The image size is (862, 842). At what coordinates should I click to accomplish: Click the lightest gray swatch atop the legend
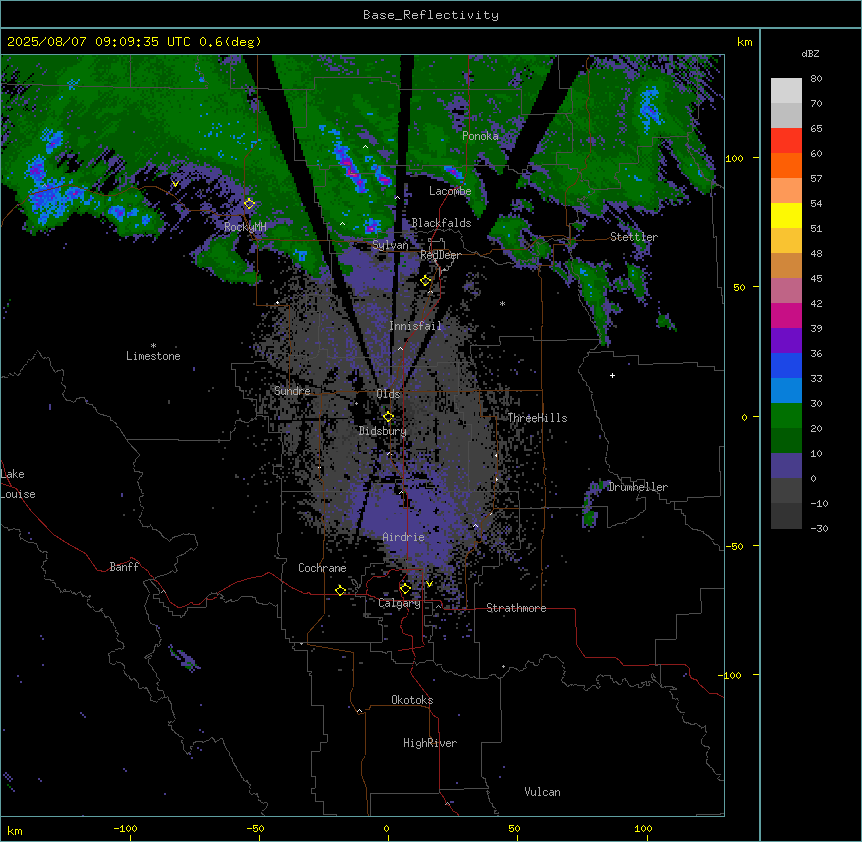786,91
